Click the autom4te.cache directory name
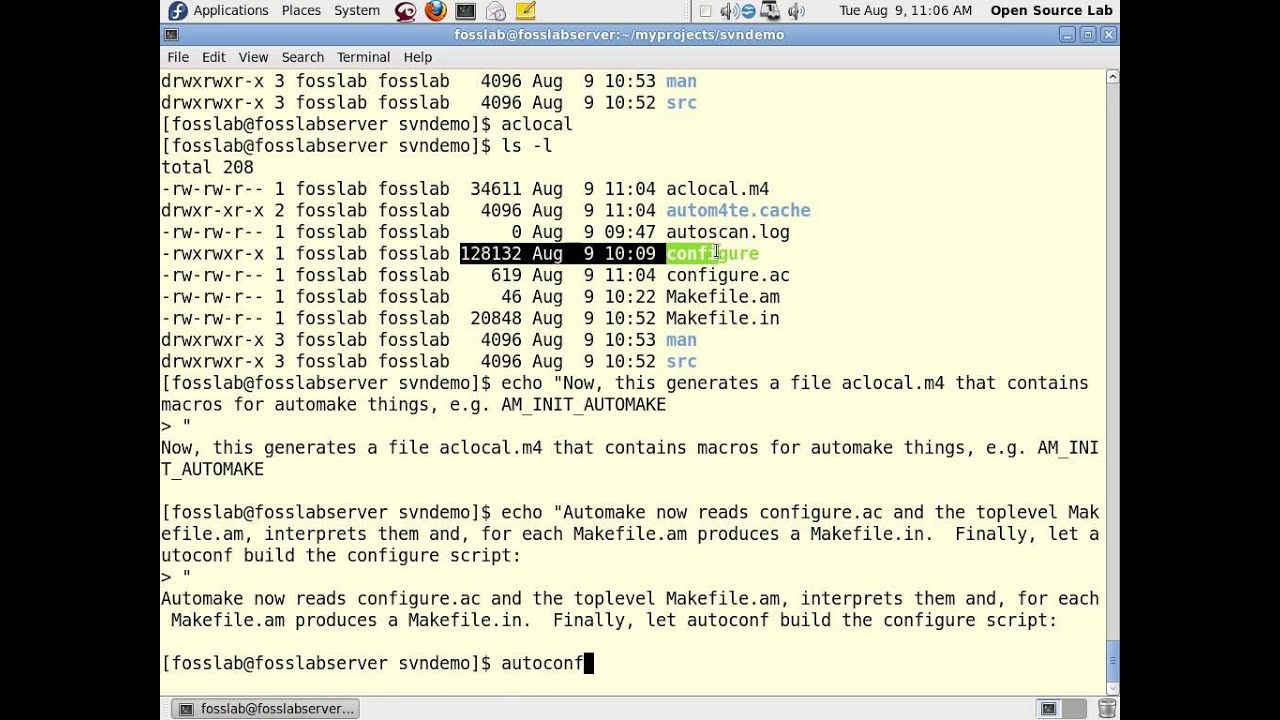Screen dimensions: 1280x720 [738, 211]
